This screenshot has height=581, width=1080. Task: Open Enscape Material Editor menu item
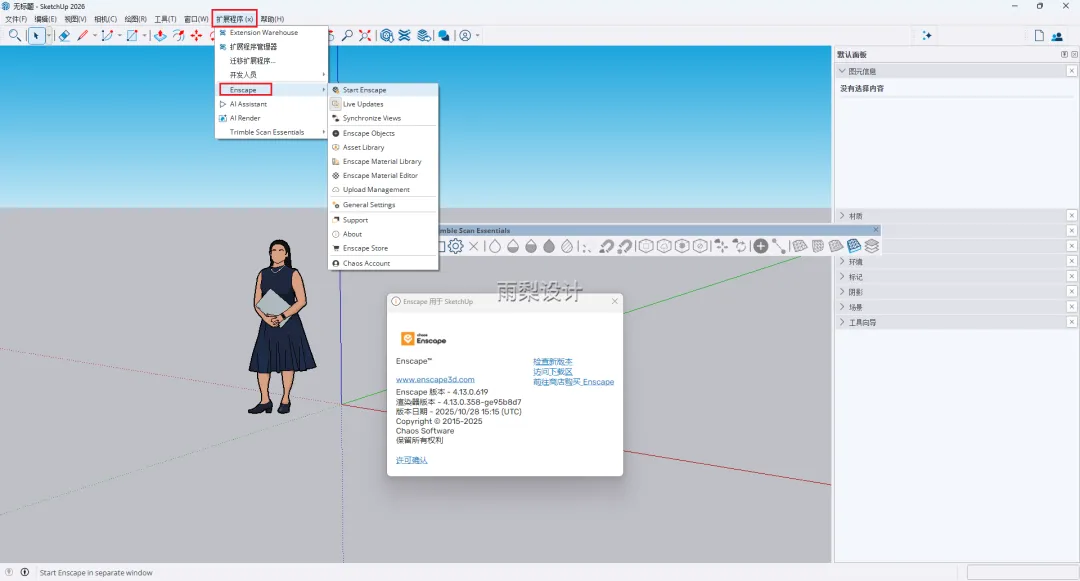point(383,175)
